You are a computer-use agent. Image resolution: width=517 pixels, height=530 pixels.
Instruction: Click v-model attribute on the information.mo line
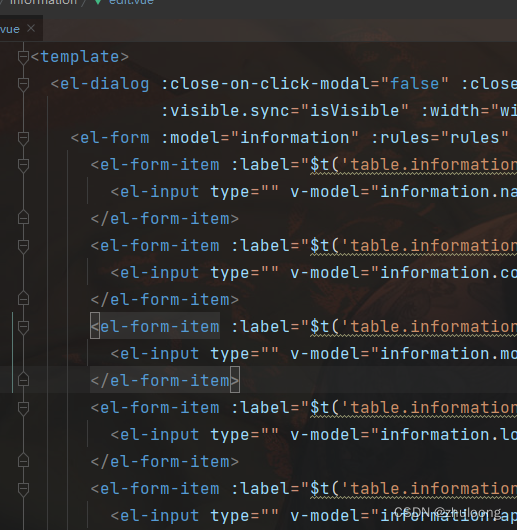click(325, 354)
